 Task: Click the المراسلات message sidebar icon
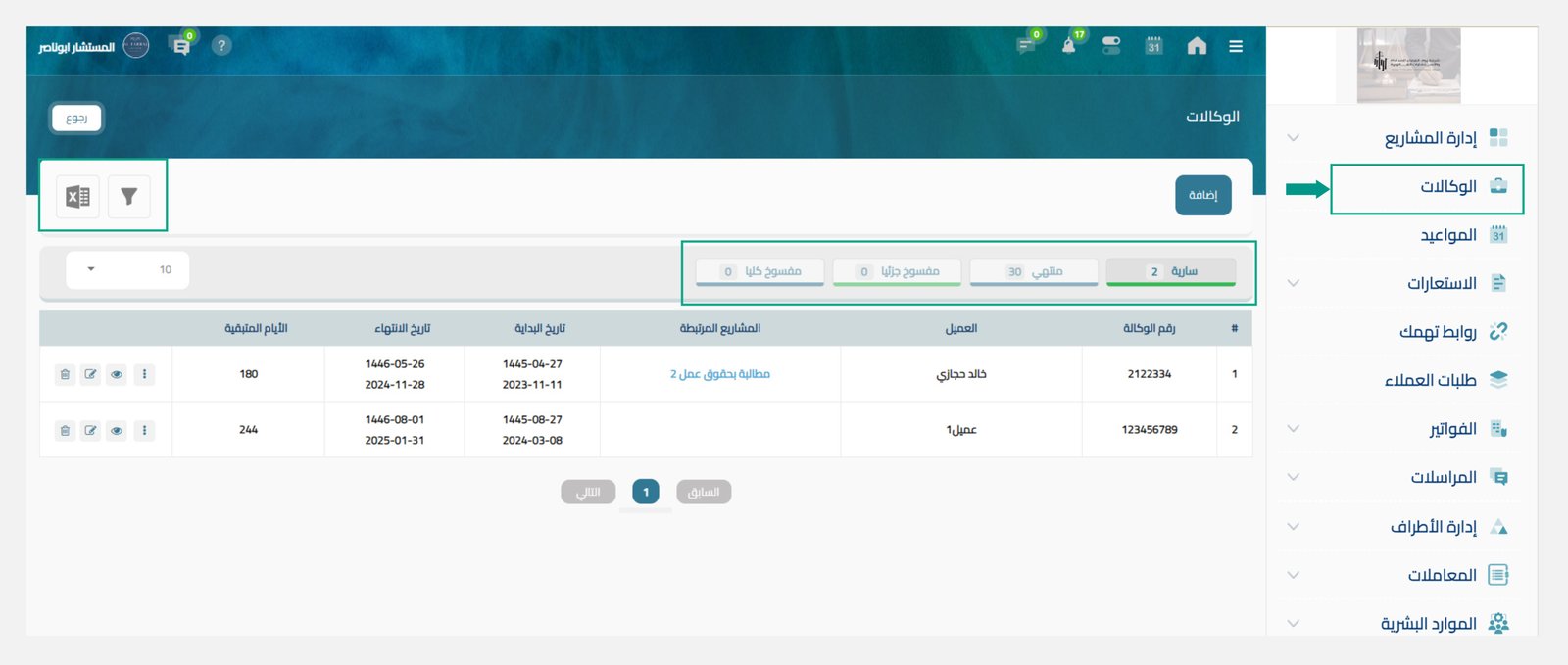coord(1498,477)
